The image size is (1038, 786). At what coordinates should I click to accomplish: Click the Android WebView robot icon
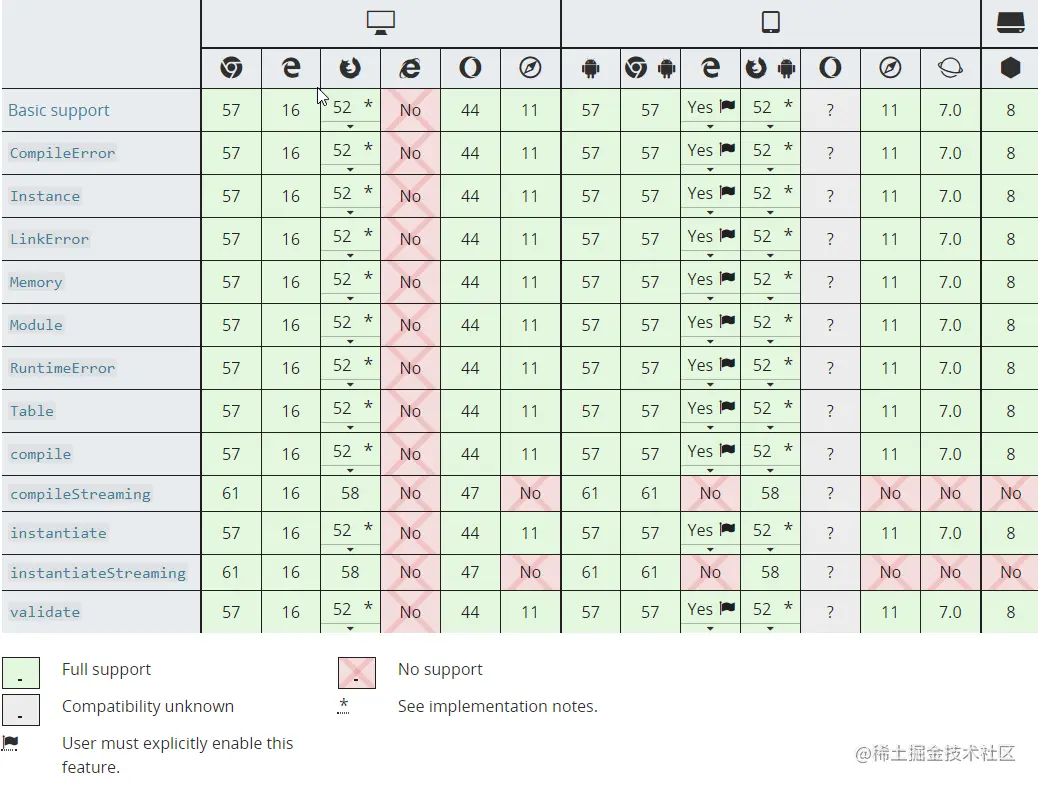590,68
